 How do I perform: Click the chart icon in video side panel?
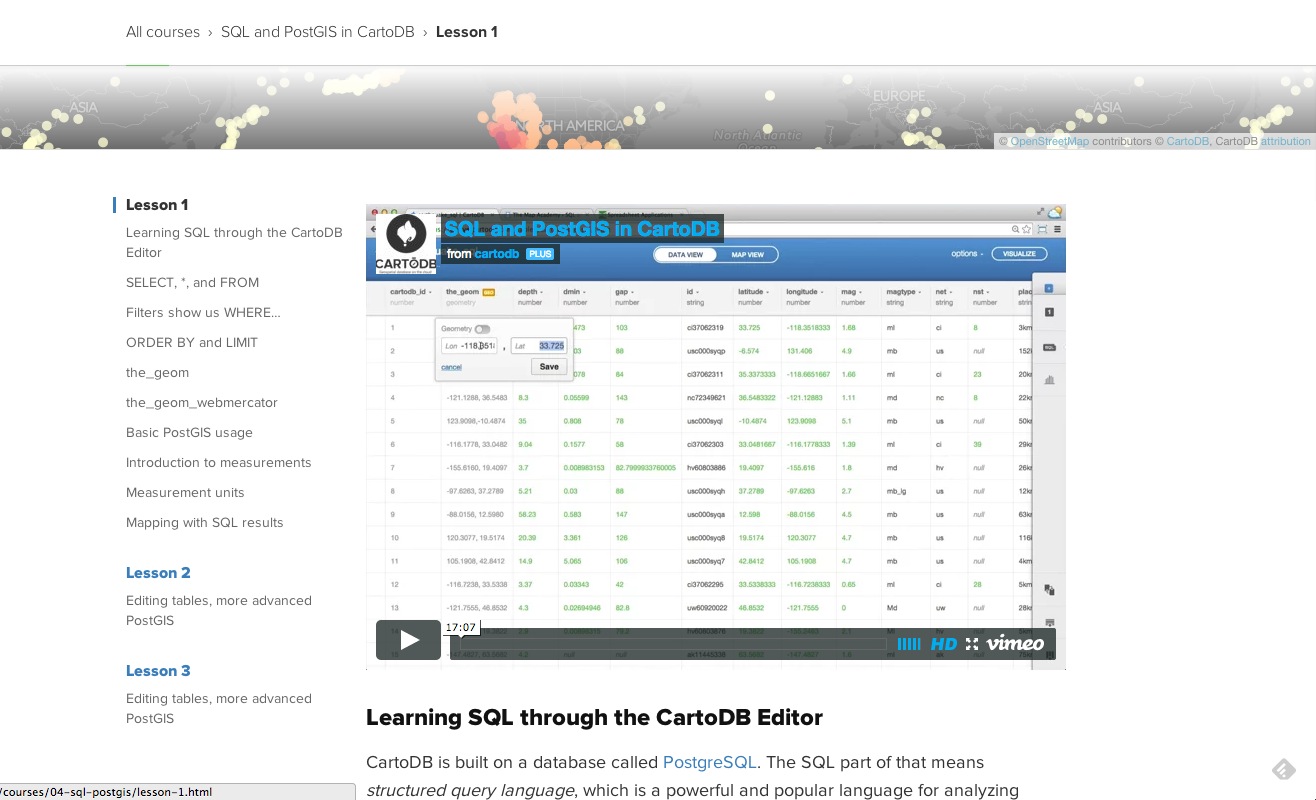(1049, 380)
